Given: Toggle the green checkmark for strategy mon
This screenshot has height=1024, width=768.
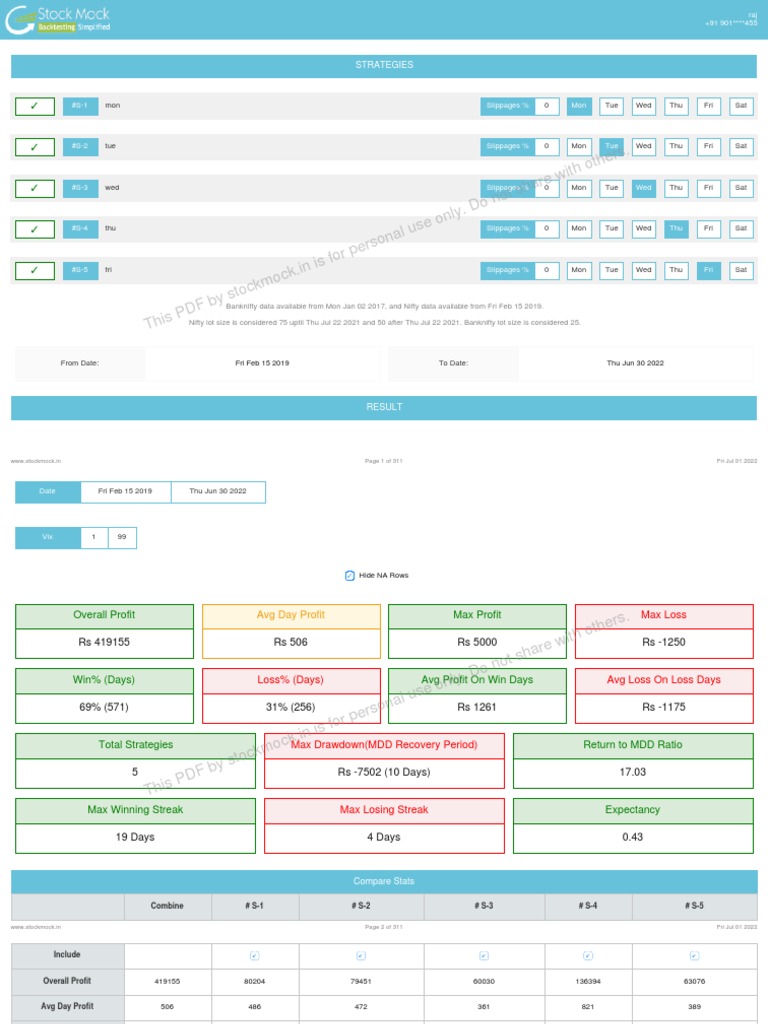Looking at the screenshot, I should click(35, 106).
